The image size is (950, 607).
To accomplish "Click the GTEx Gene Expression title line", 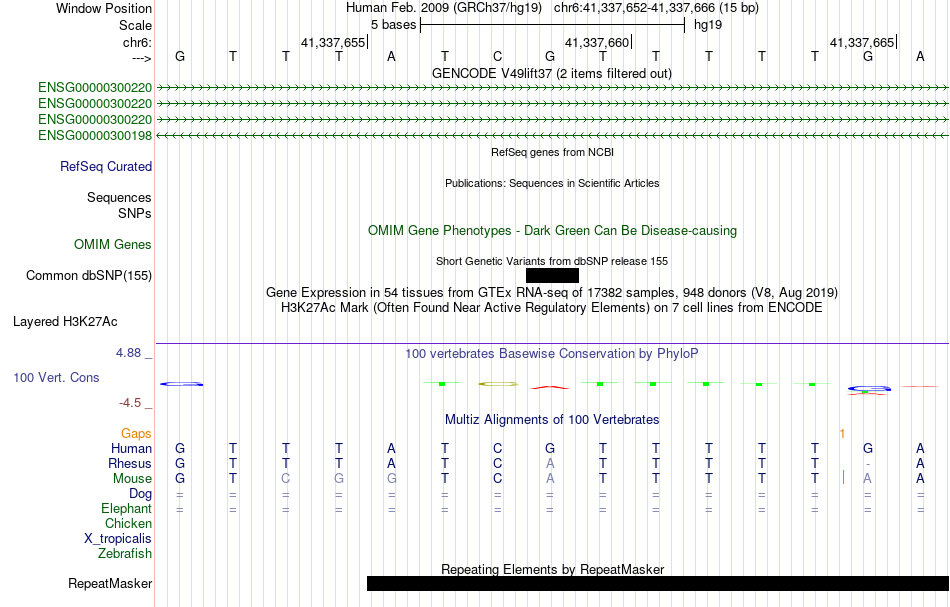I will [x=552, y=293].
